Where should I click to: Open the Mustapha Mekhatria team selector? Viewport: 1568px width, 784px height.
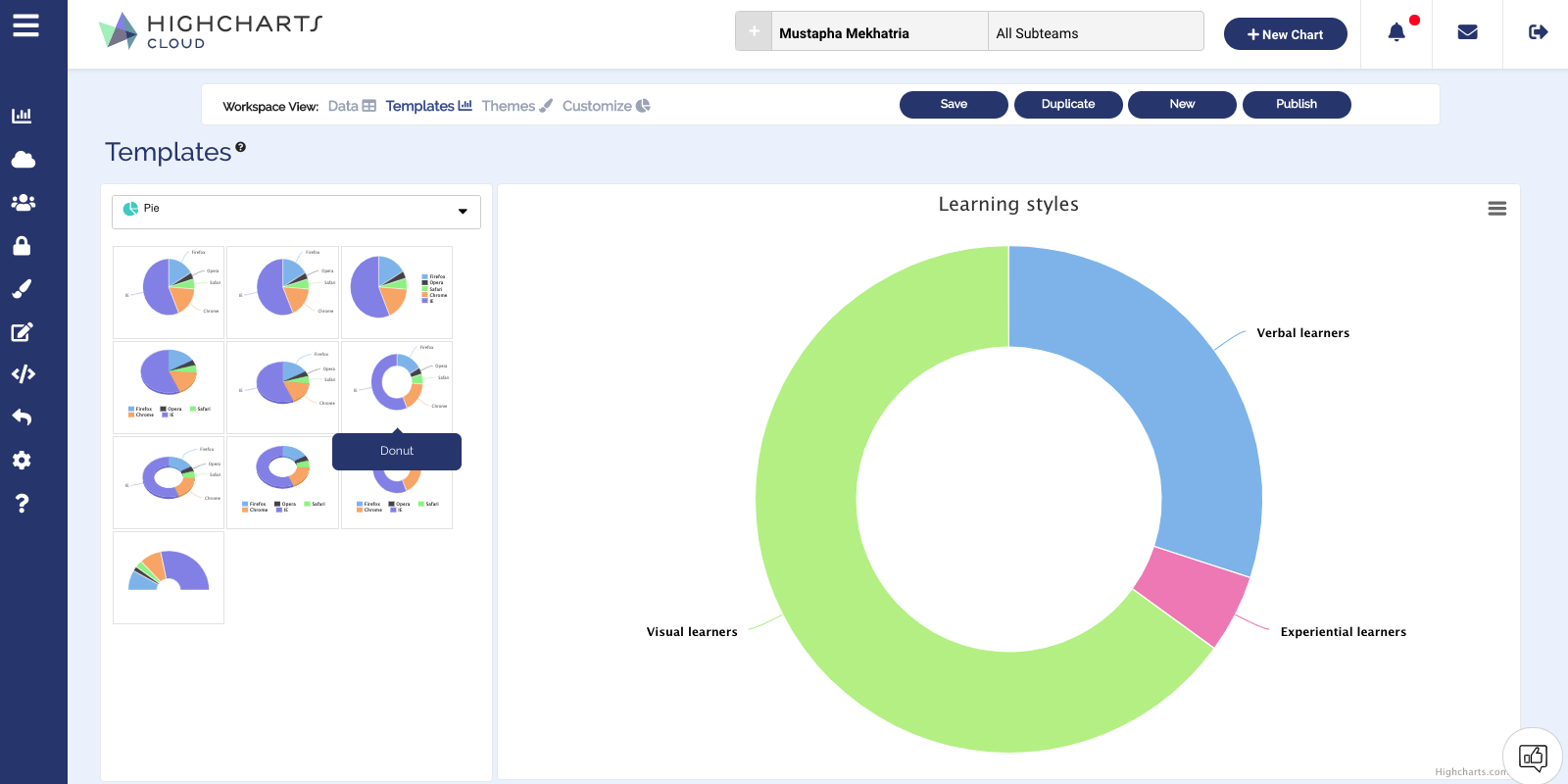coord(878,33)
